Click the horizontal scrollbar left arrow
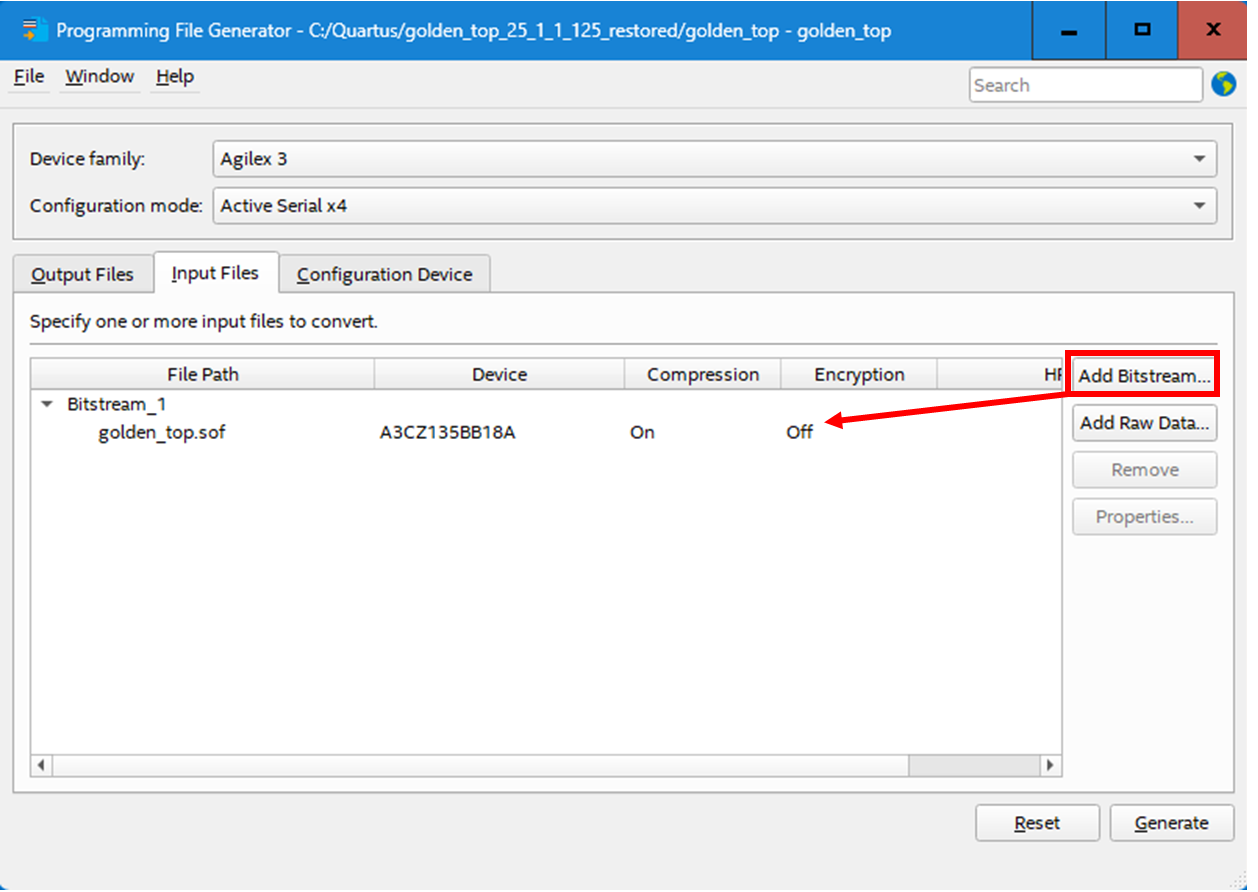1258x892 pixels. (41, 765)
